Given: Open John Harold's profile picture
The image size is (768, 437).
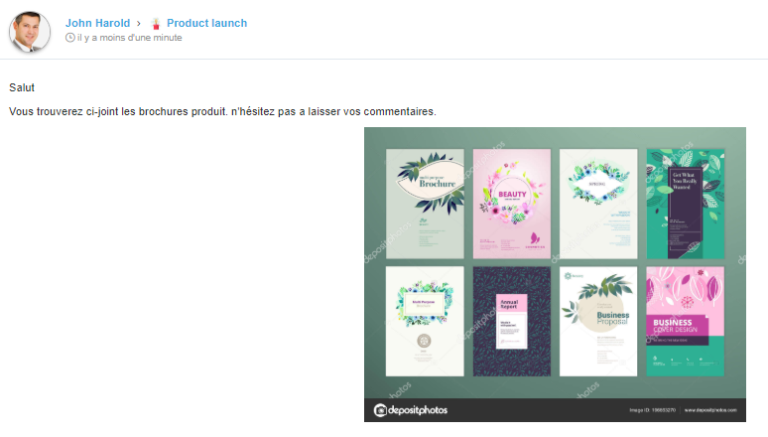Looking at the screenshot, I should (29, 31).
